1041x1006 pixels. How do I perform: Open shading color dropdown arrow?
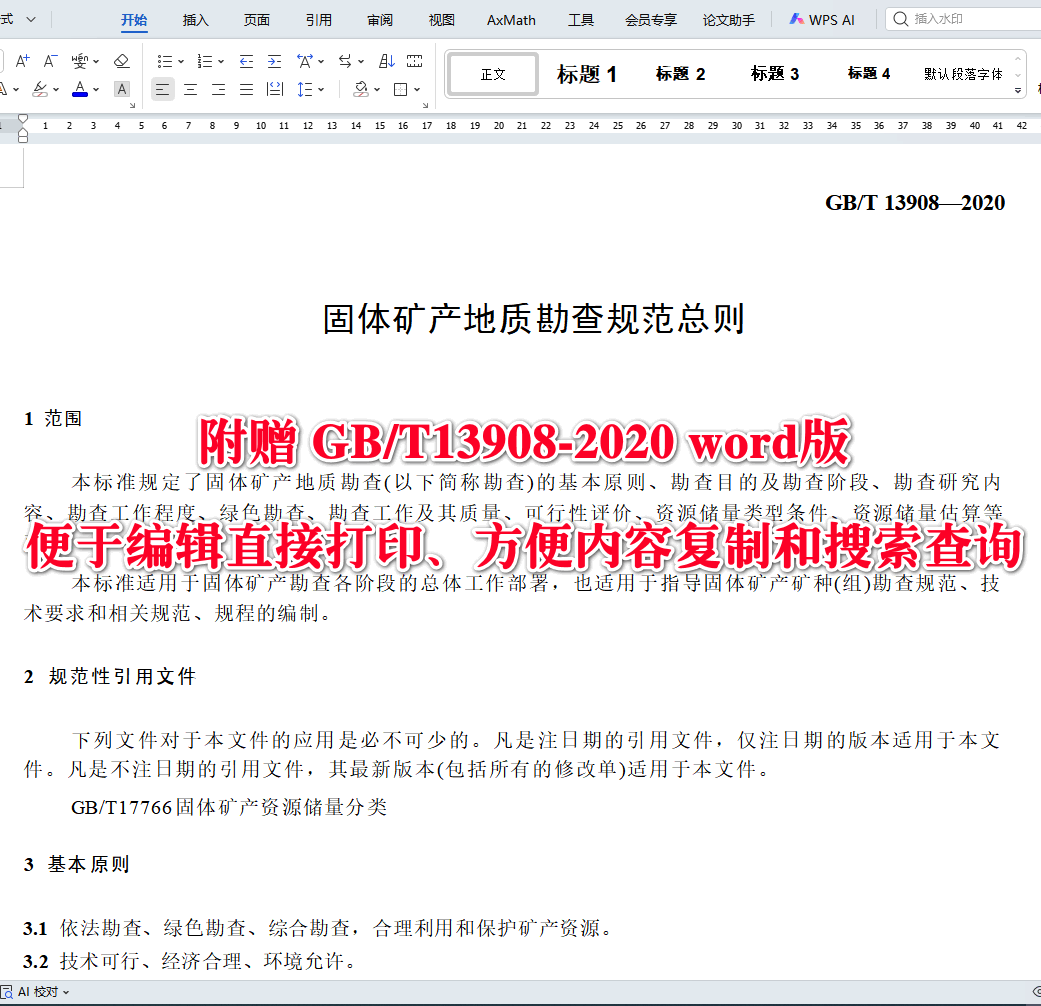click(377, 89)
